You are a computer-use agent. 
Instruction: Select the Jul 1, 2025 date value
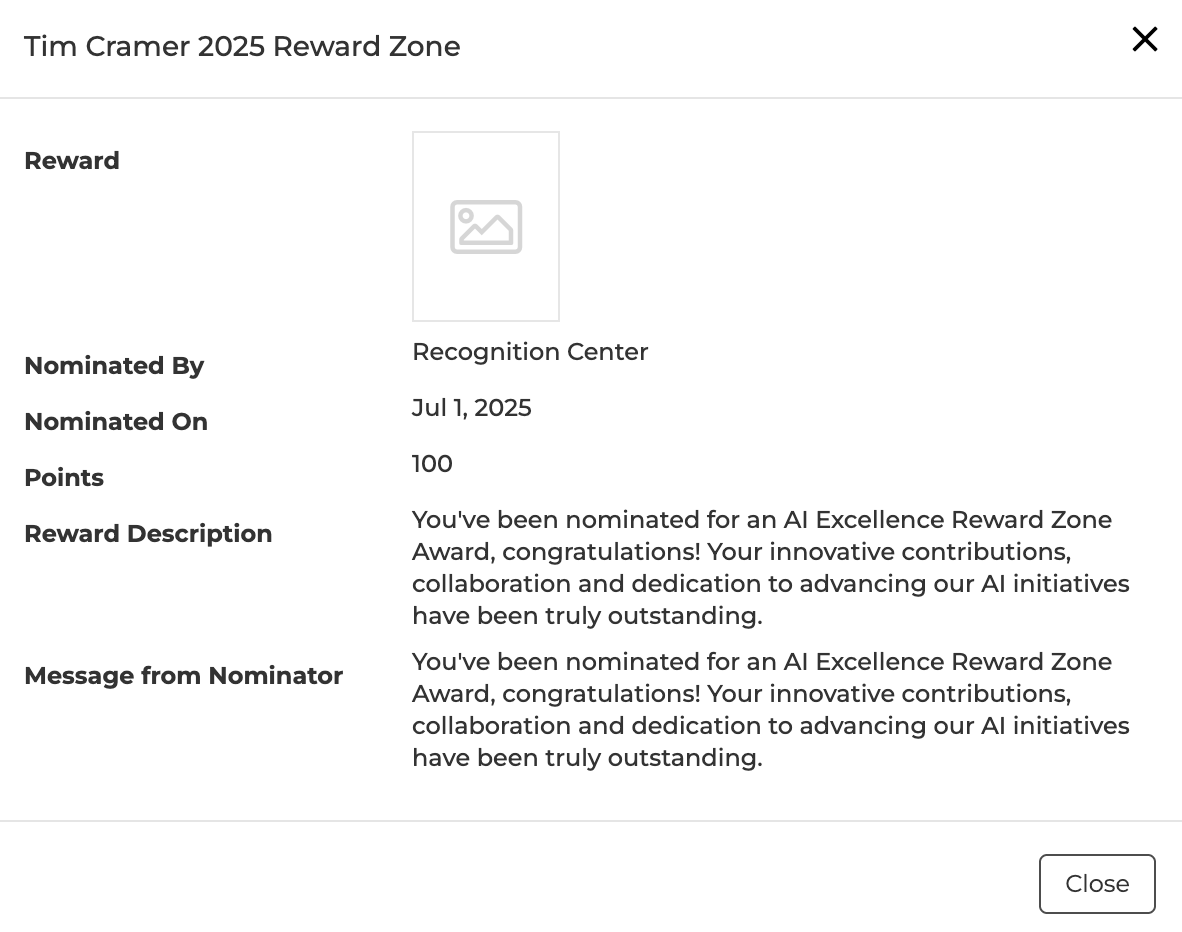pos(471,407)
